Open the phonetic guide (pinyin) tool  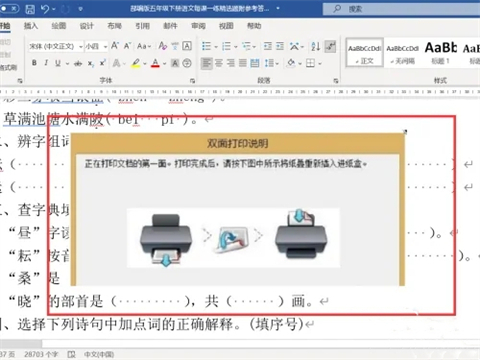click(175, 46)
